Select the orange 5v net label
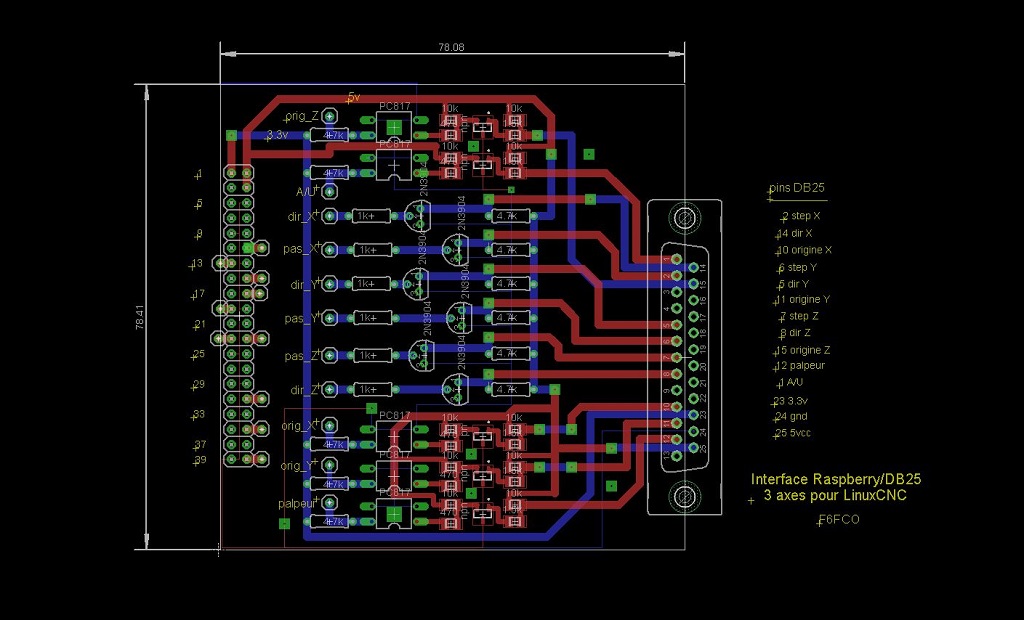This screenshot has height=620, width=1024. (x=353, y=97)
